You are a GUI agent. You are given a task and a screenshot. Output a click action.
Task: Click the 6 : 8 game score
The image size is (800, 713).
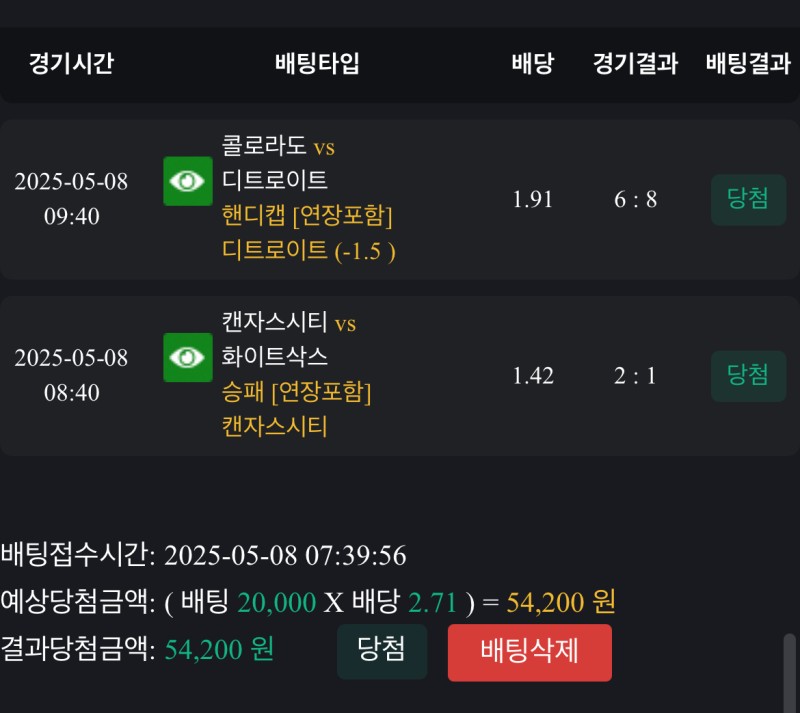(635, 199)
